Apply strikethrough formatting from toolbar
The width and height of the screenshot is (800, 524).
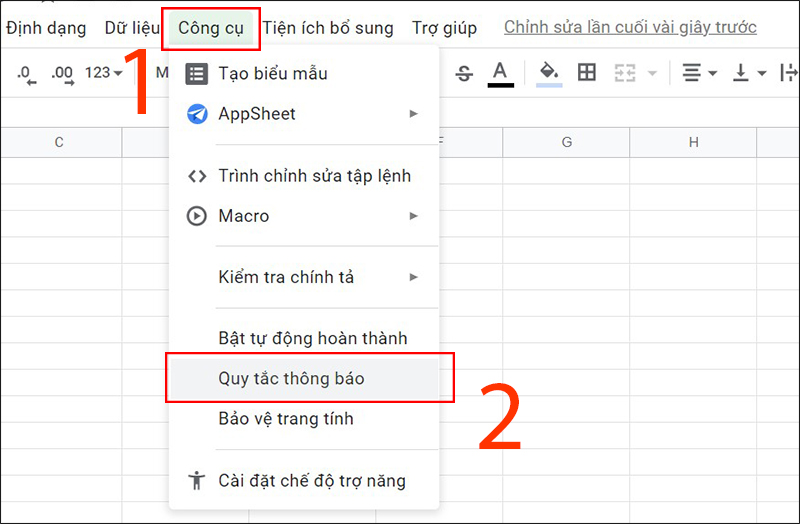tap(464, 73)
